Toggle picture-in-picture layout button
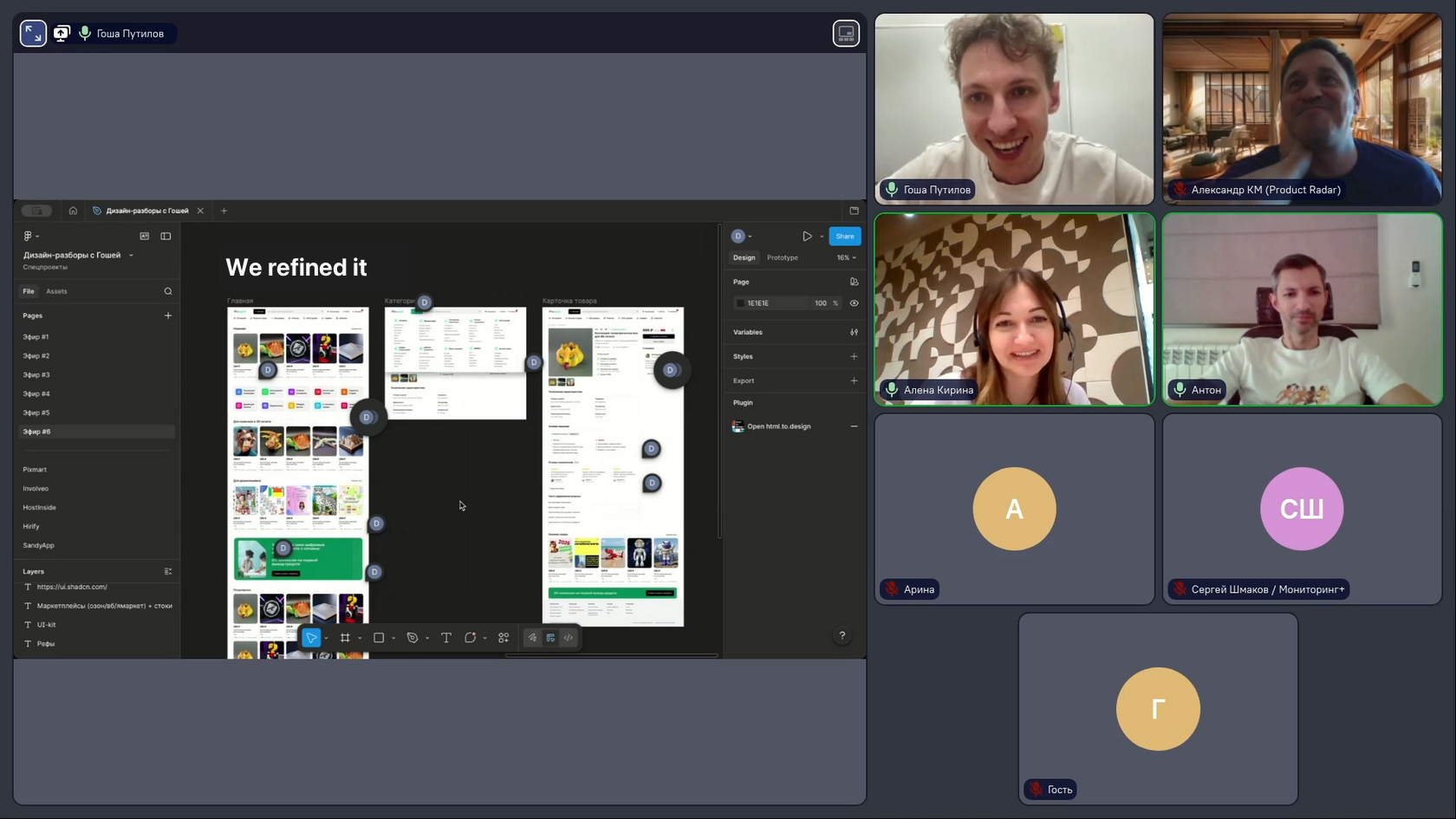Image resolution: width=1456 pixels, height=819 pixels. point(846,33)
